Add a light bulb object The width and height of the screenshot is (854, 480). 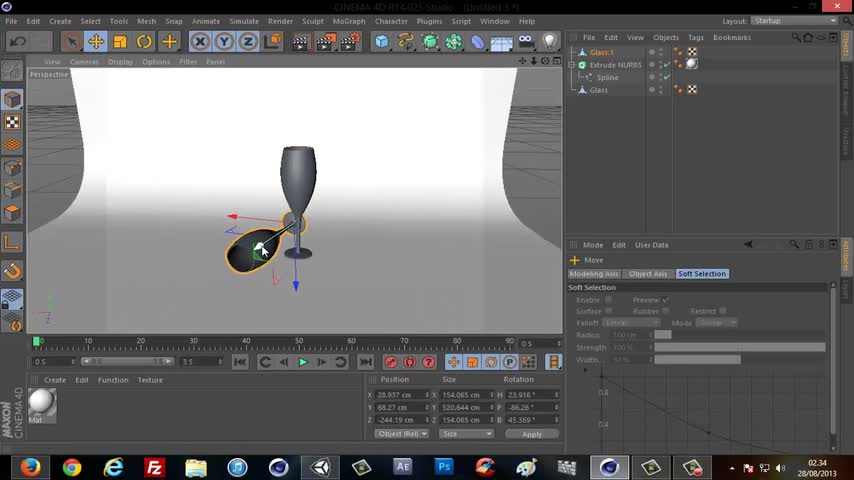[x=550, y=41]
